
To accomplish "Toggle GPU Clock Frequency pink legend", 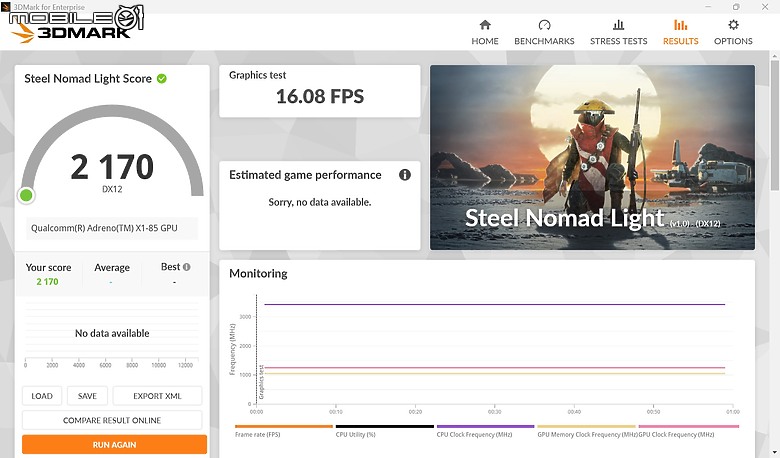I will [688, 431].
